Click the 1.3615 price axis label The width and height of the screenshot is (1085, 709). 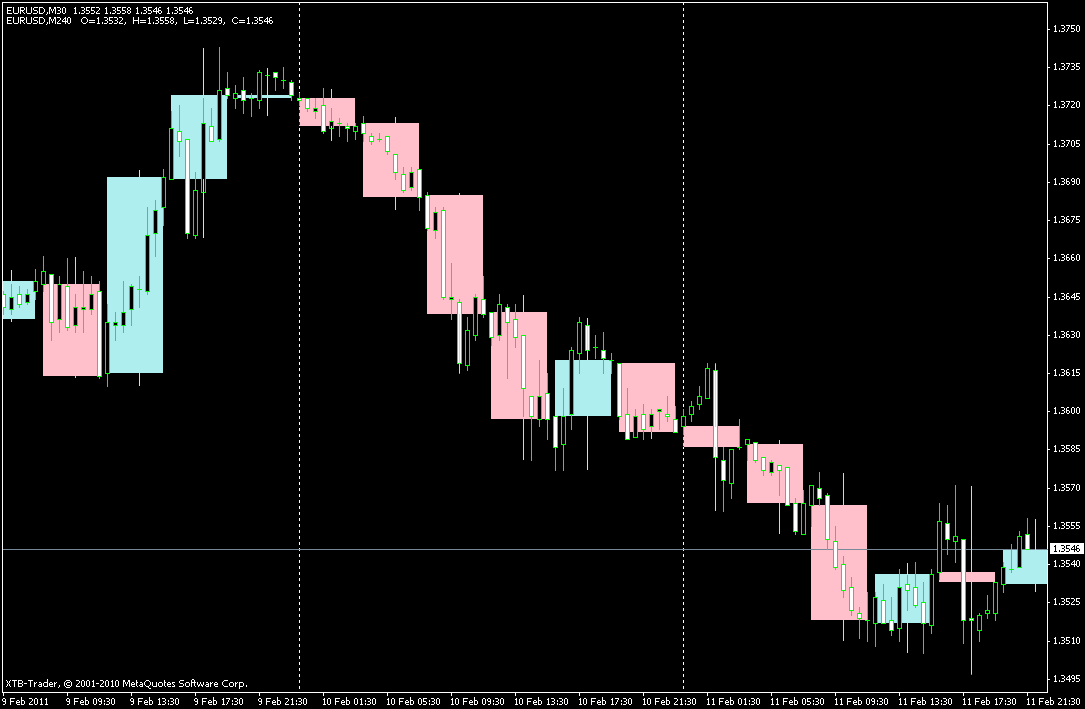click(1066, 373)
